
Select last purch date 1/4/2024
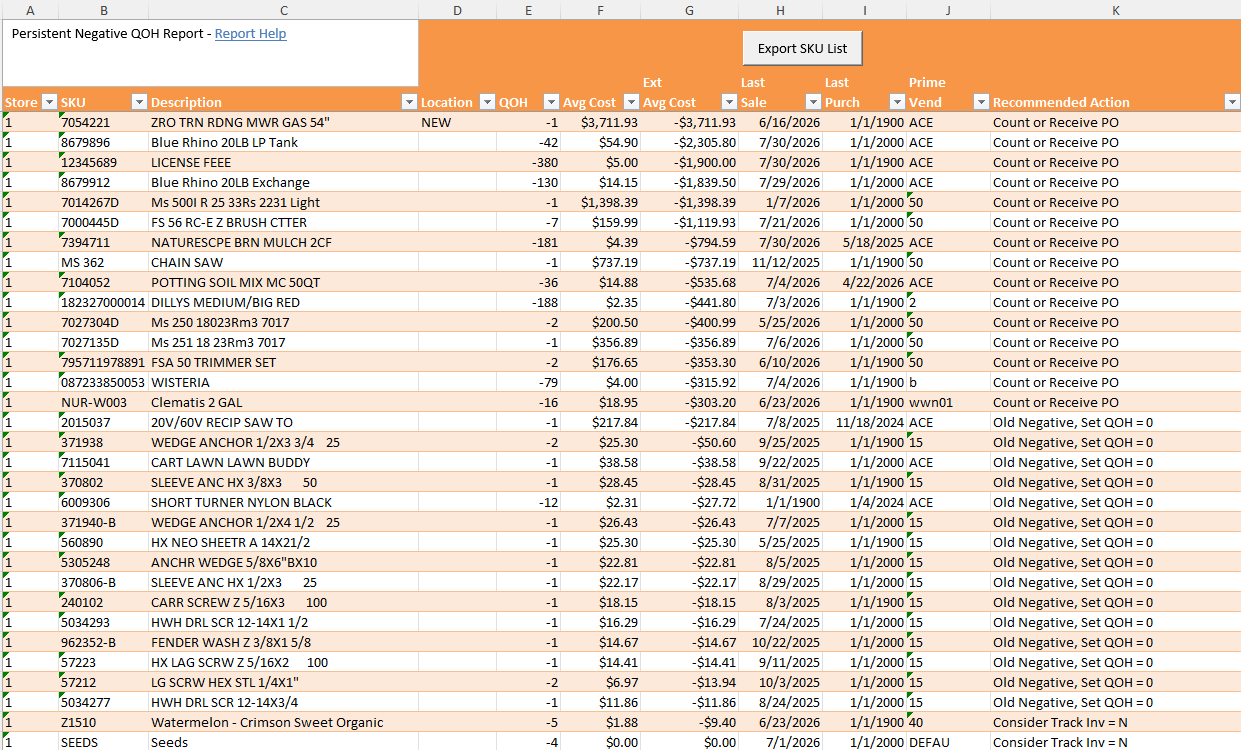coord(864,502)
